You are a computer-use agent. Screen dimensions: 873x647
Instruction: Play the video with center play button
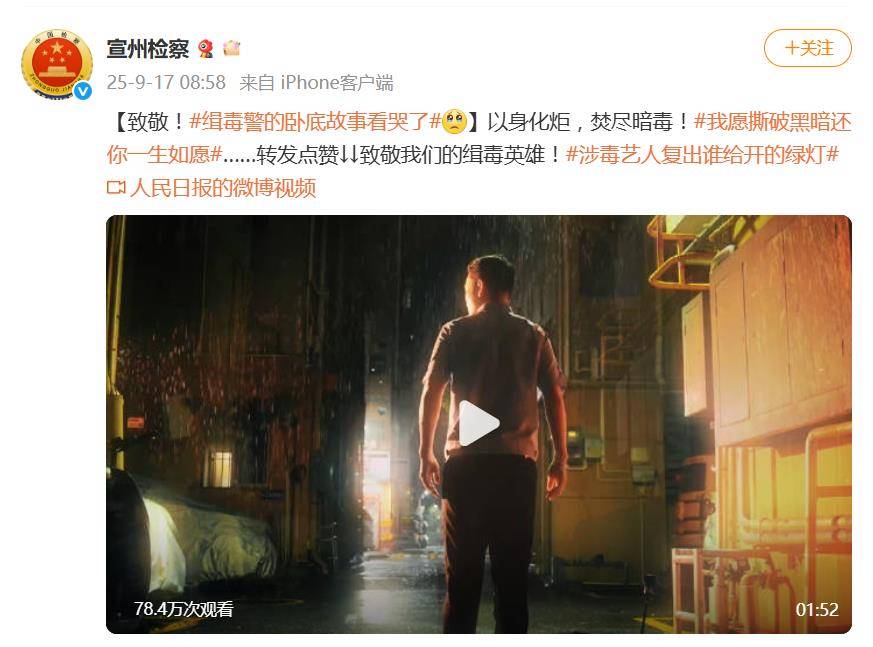(x=479, y=424)
